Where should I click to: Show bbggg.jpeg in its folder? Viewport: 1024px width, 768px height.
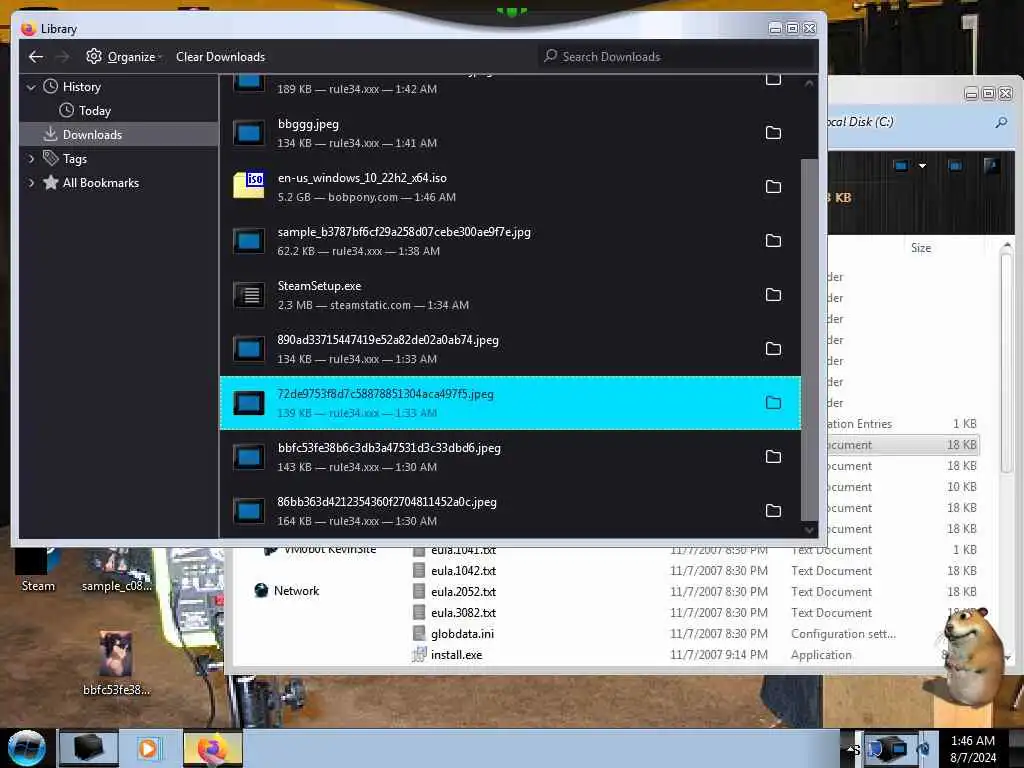[773, 133]
